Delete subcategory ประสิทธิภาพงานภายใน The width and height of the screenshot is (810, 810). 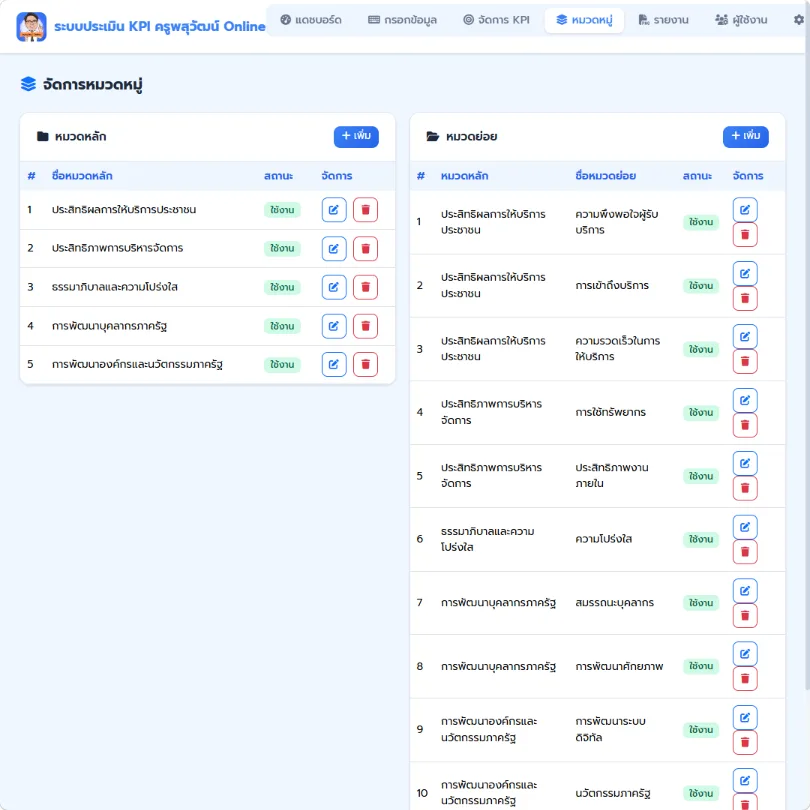pyautogui.click(x=745, y=488)
